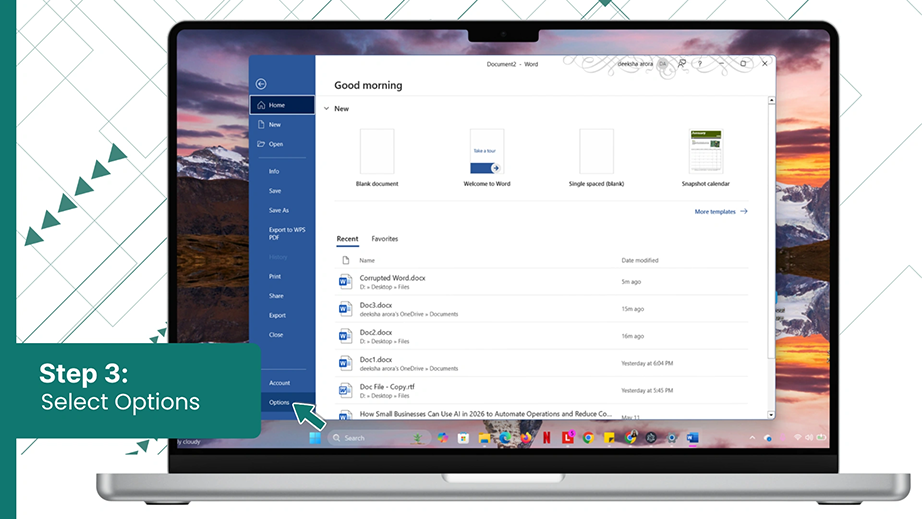Click the feedback person icon in the title bar
The width and height of the screenshot is (922, 519).
[x=682, y=63]
